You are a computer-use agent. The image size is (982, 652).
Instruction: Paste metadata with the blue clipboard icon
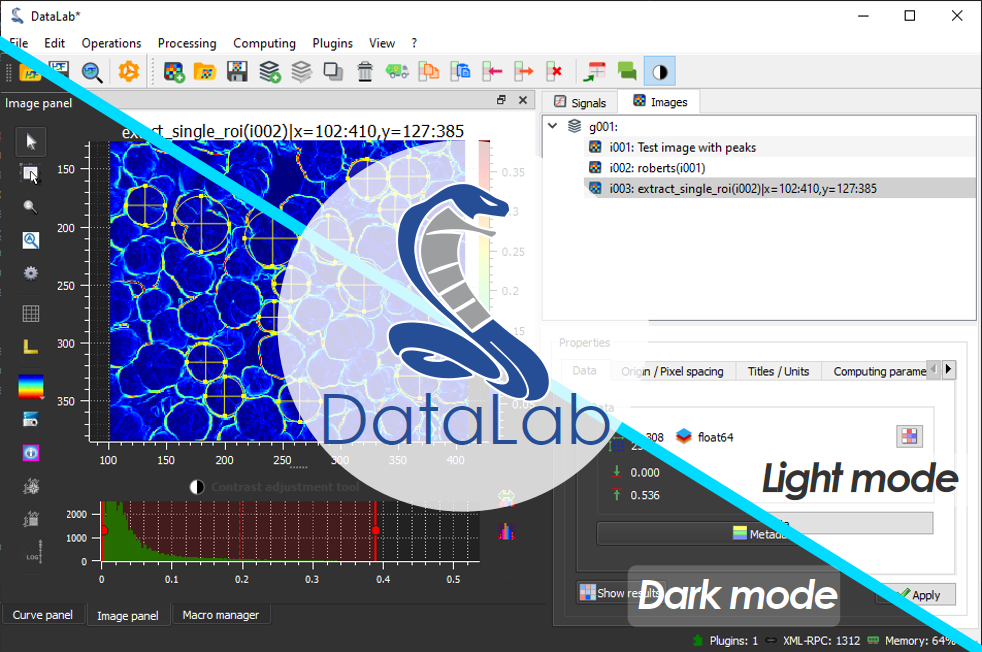tap(461, 71)
